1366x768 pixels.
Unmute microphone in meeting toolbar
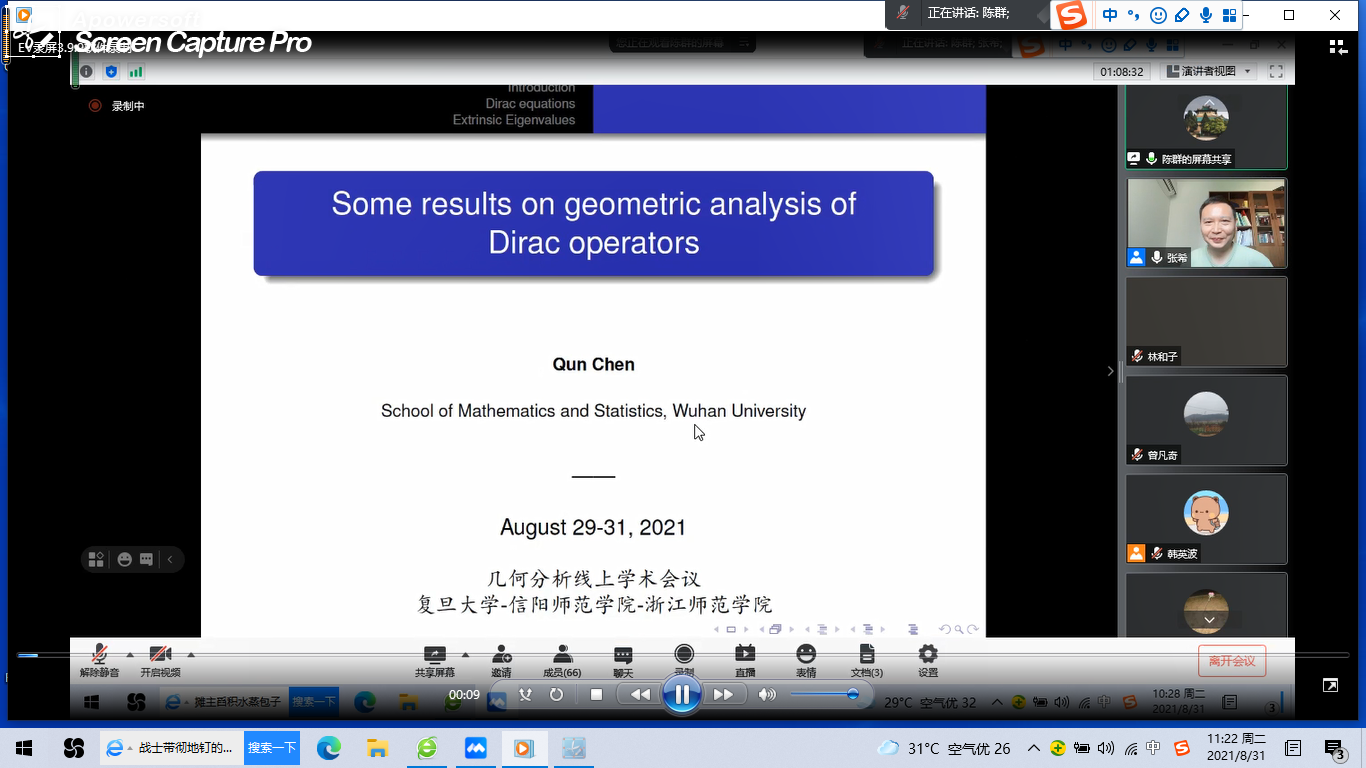tap(99, 660)
